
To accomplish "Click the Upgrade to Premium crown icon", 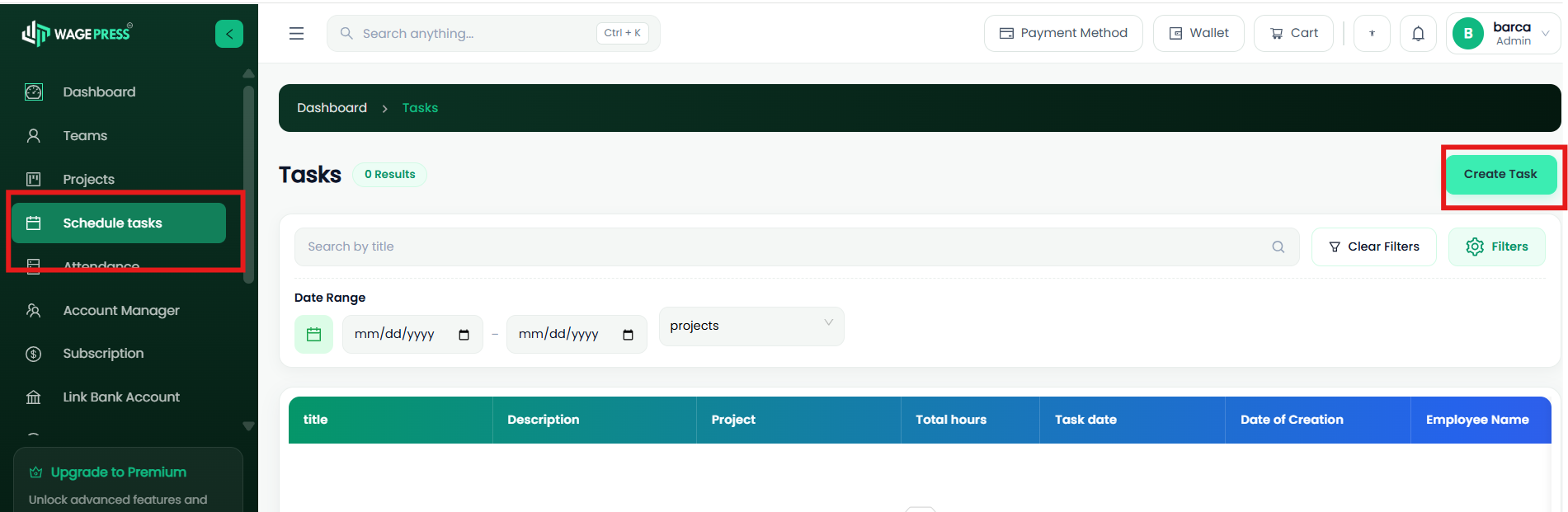I will point(35,472).
